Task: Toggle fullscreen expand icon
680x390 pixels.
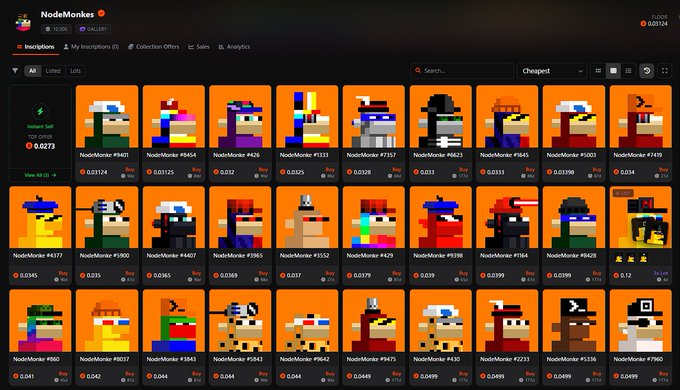Action: coord(664,71)
